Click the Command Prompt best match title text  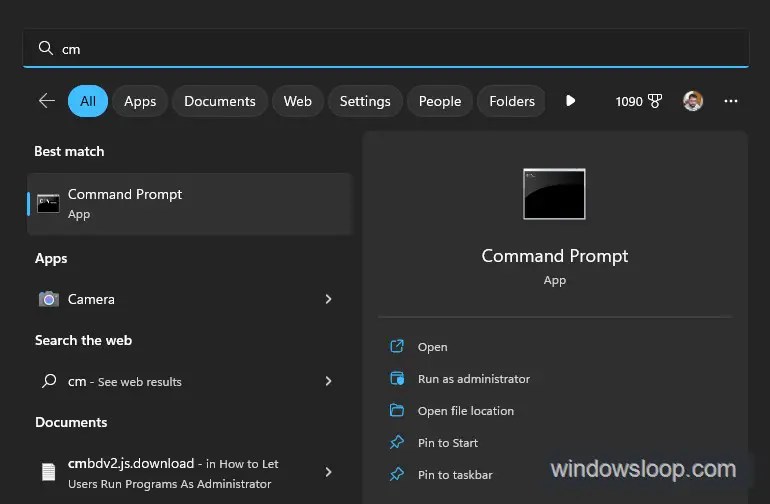click(125, 195)
